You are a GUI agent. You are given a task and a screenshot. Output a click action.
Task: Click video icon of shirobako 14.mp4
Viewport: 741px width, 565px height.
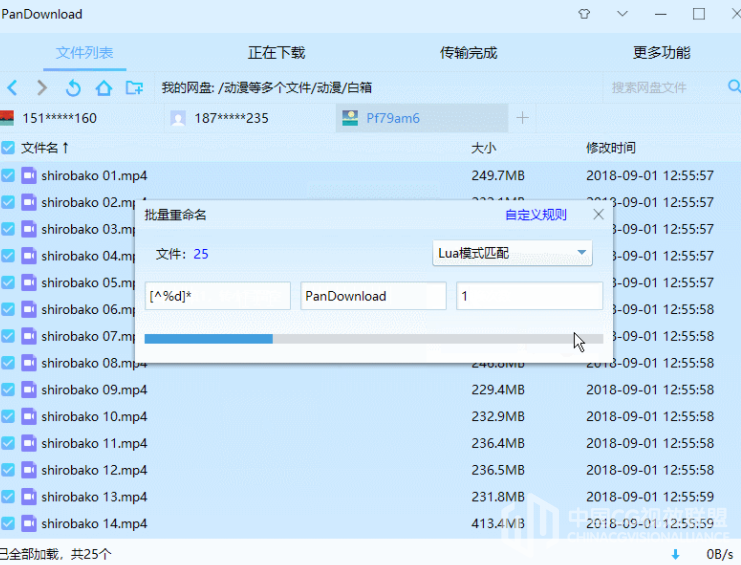(x=29, y=523)
